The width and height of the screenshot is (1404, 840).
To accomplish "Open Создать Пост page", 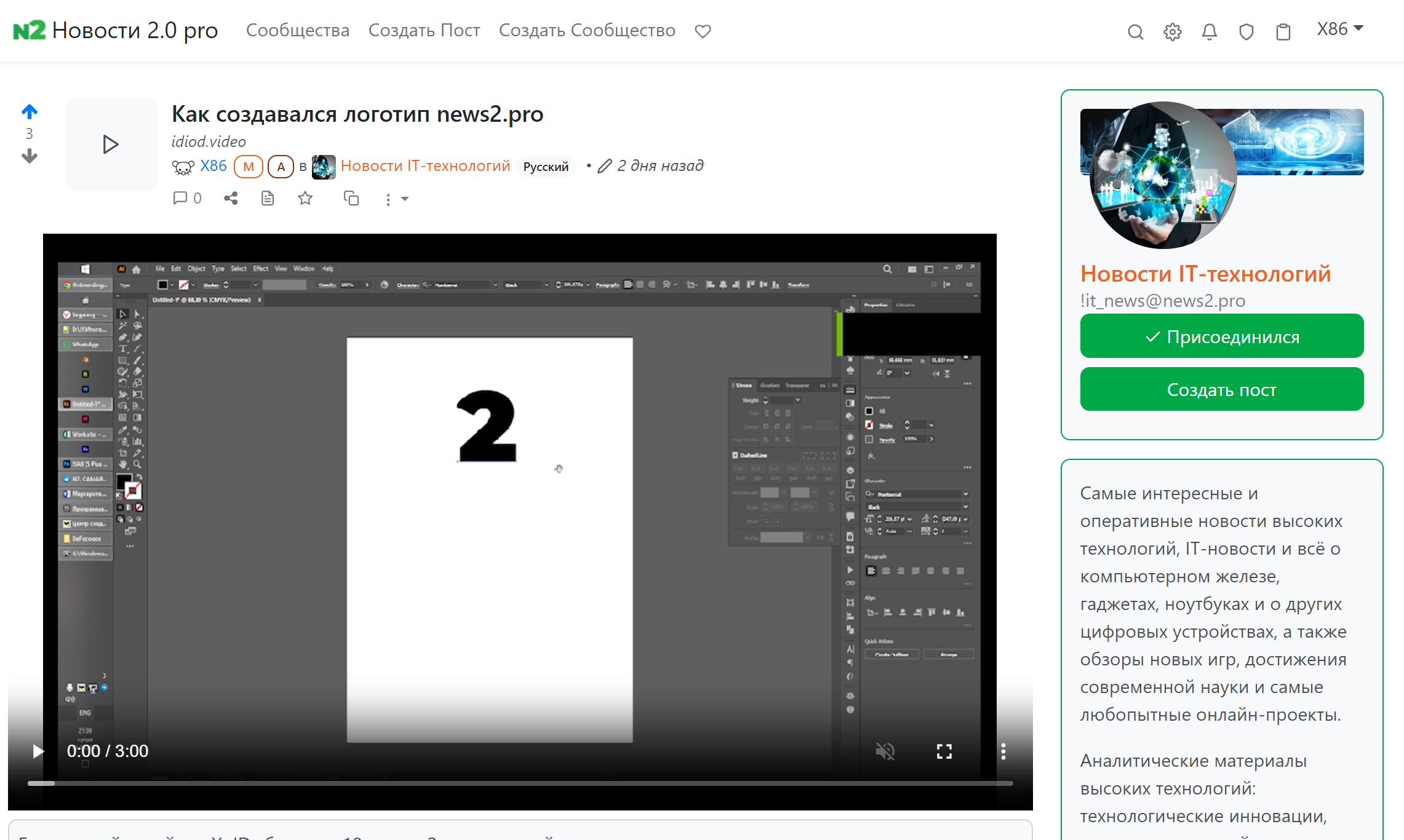I will coord(424,30).
